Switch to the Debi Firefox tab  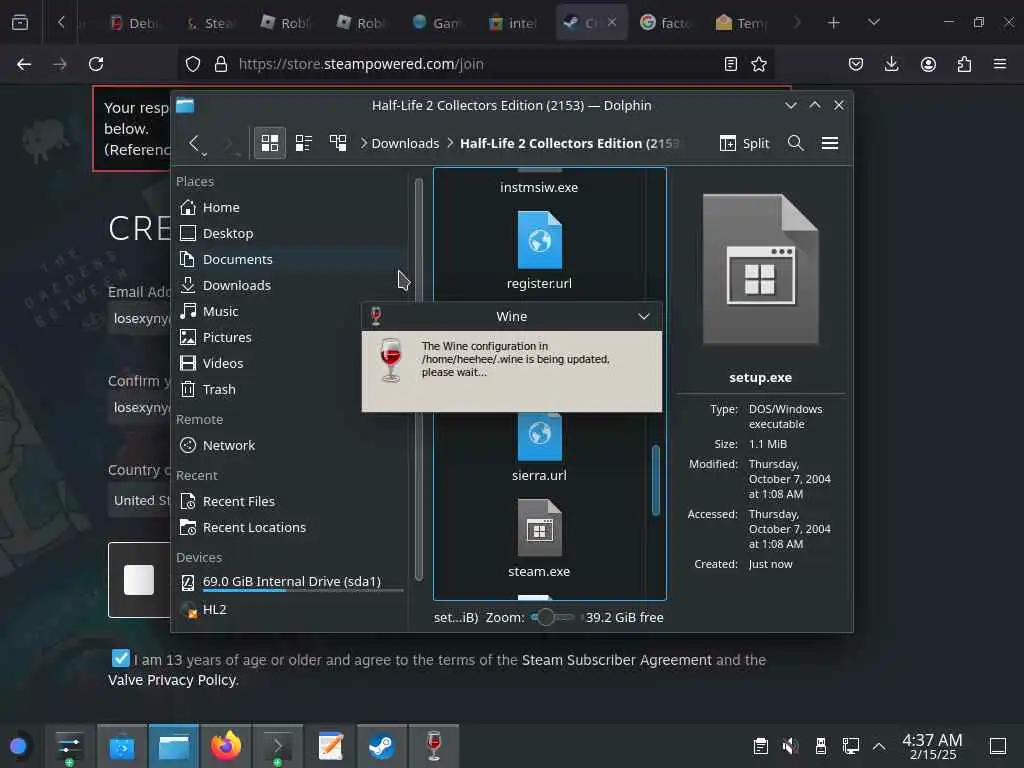tap(134, 23)
